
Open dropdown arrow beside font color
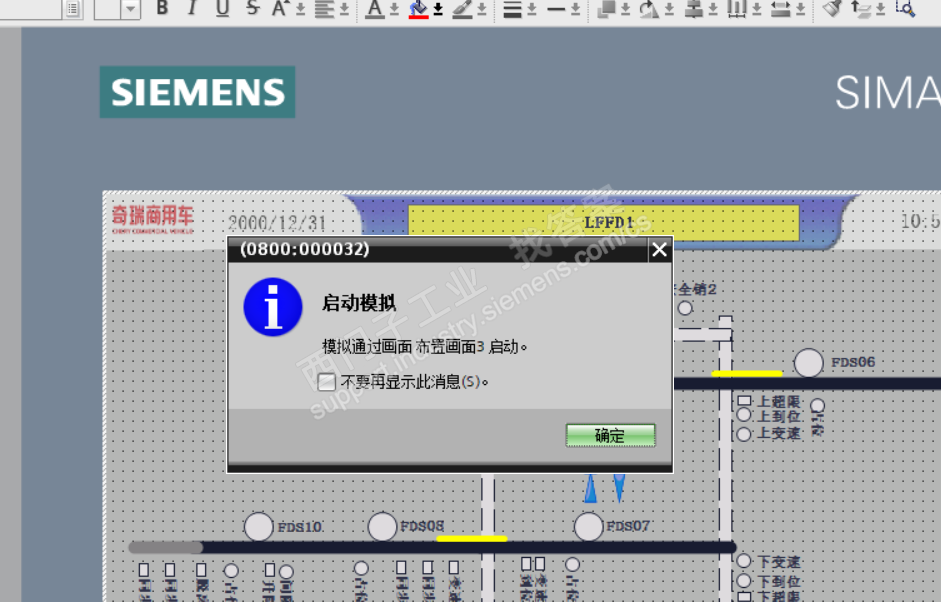394,9
